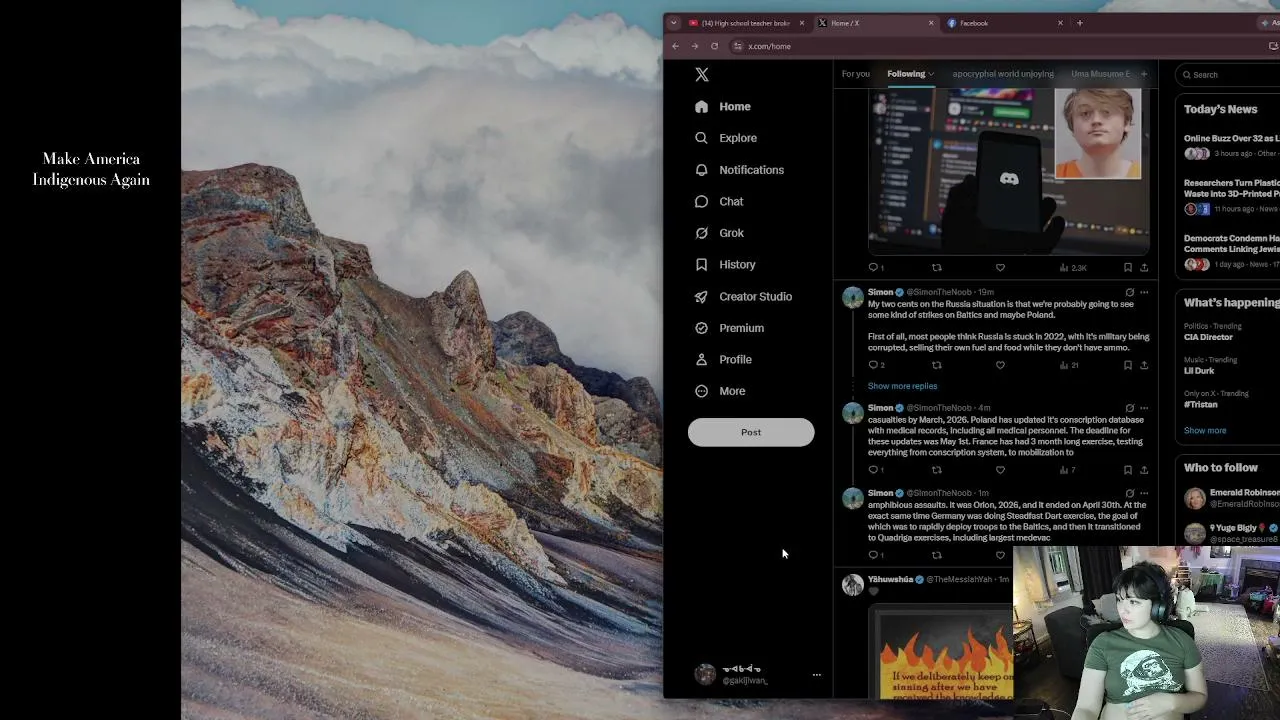Open more options on Simon's 4m post
Screen dimensions: 1280x720
tap(1144, 408)
